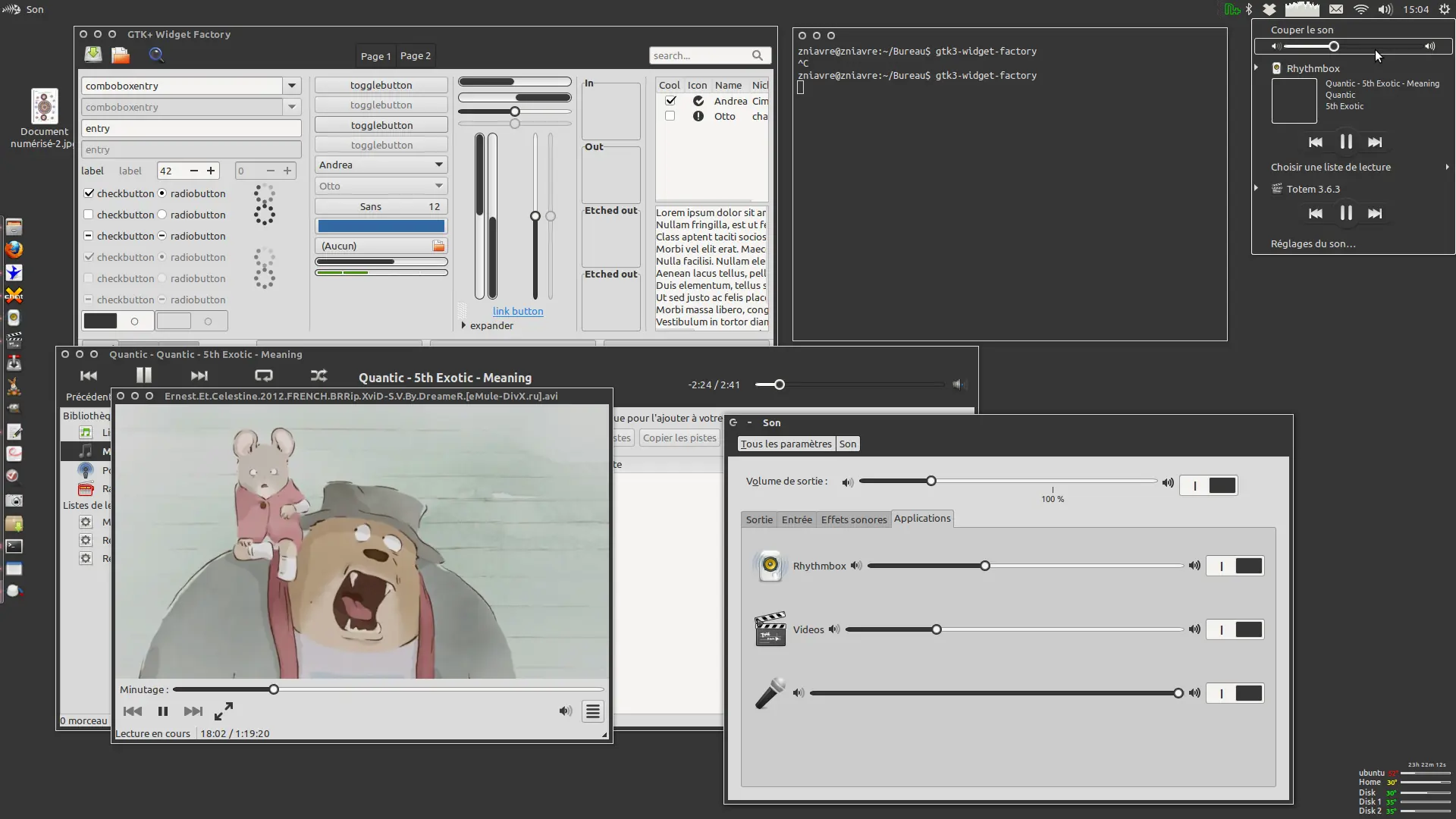Skip to next chapter in the video player
This screenshot has width=1456, height=819.
pyautogui.click(x=193, y=711)
